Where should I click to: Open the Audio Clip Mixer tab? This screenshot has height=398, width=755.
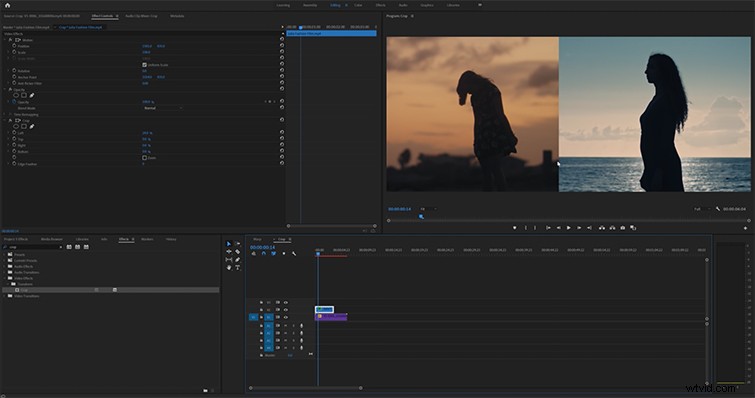click(141, 16)
